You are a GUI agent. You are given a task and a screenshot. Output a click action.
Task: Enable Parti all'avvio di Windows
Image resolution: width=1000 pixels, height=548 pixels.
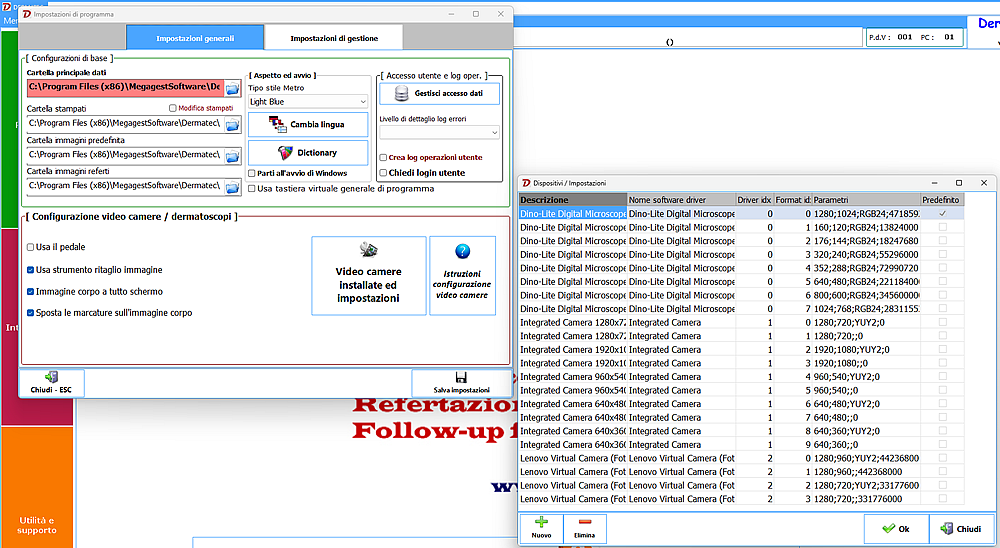pyautogui.click(x=251, y=173)
